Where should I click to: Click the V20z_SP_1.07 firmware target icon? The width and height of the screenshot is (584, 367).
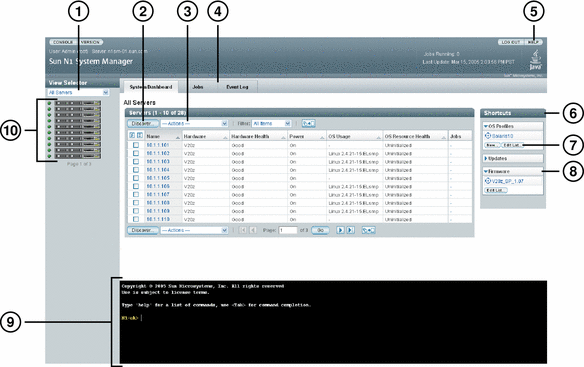pos(488,181)
